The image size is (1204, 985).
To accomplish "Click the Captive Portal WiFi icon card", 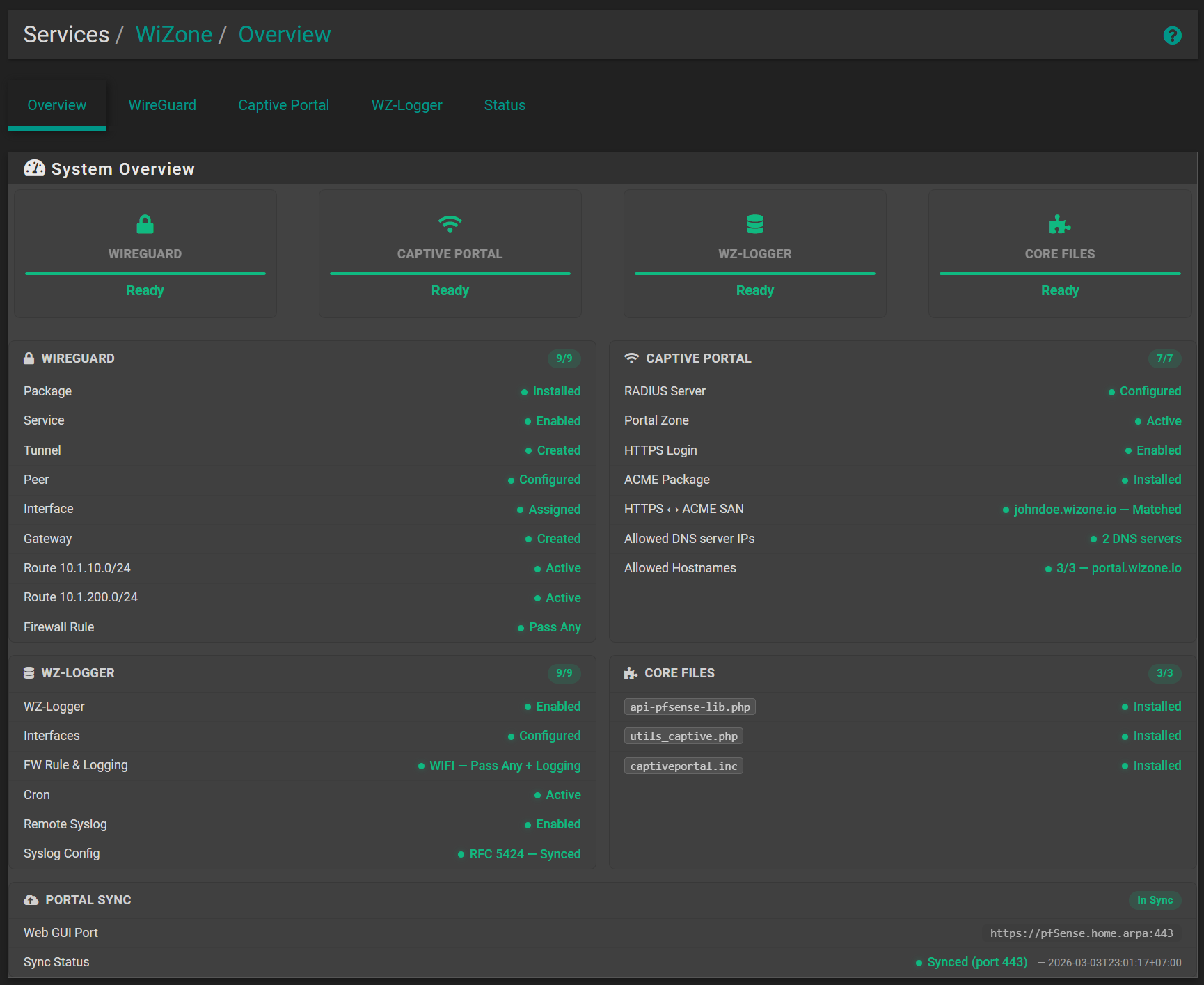I will 450,224.
